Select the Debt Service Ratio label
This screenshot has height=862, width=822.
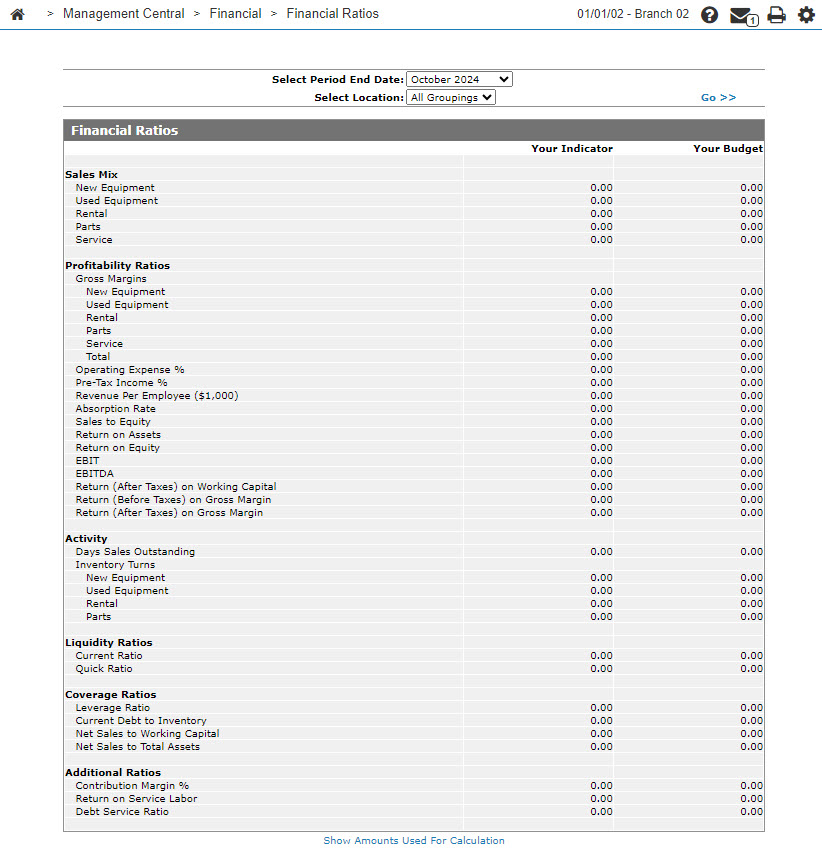click(122, 811)
